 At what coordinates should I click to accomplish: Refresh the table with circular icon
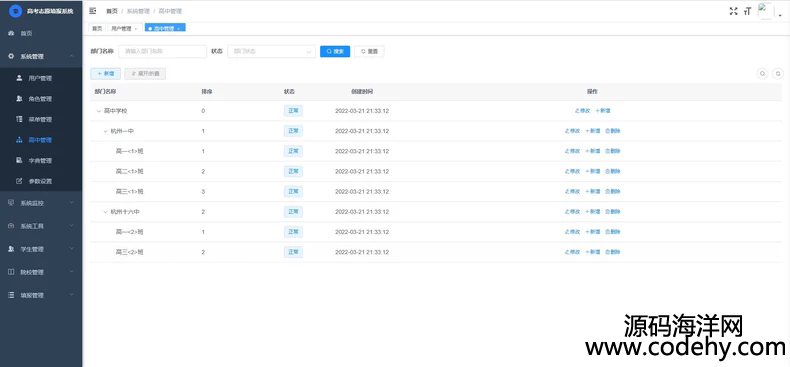coord(778,74)
